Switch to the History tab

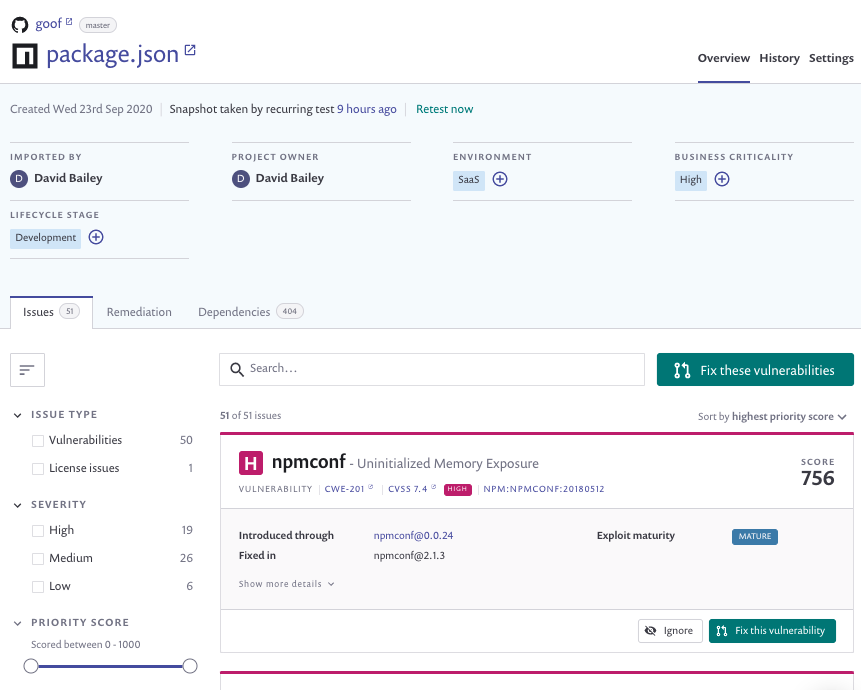tap(779, 58)
